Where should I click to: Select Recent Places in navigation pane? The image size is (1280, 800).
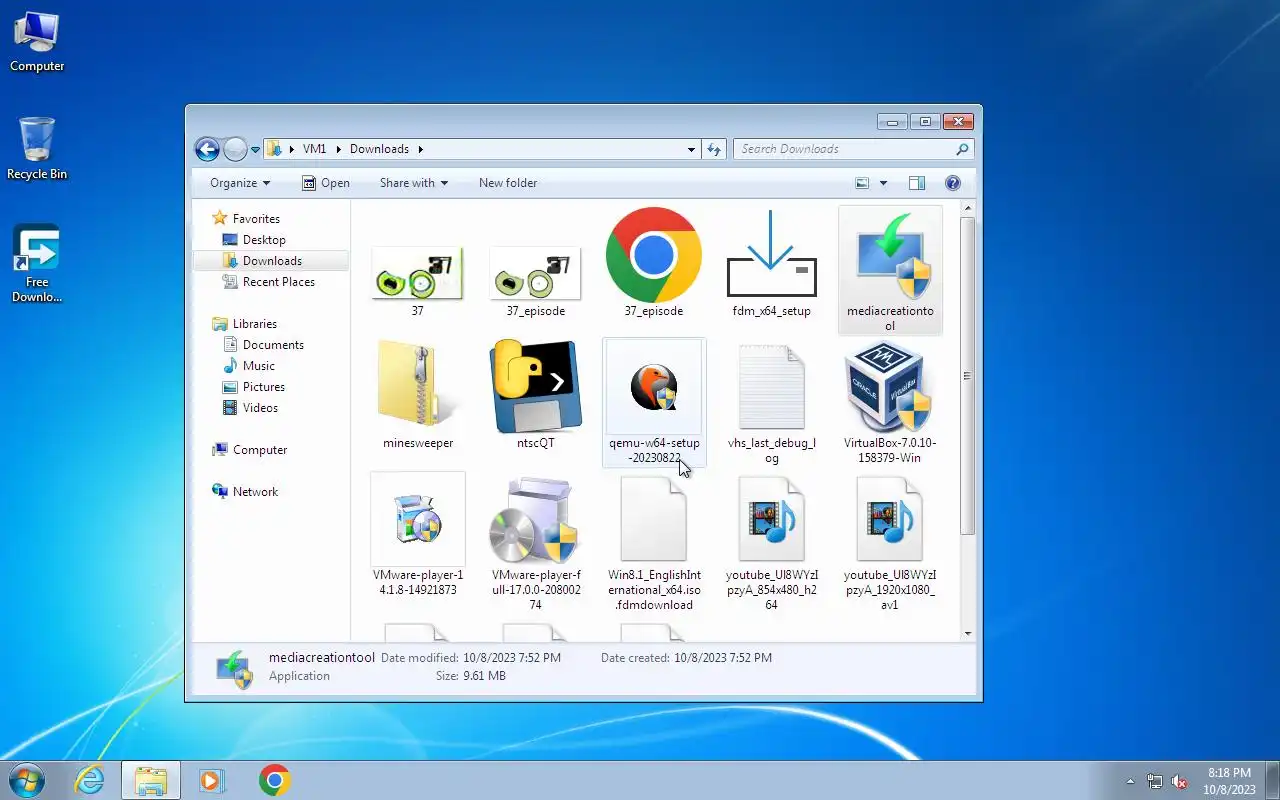[279, 282]
